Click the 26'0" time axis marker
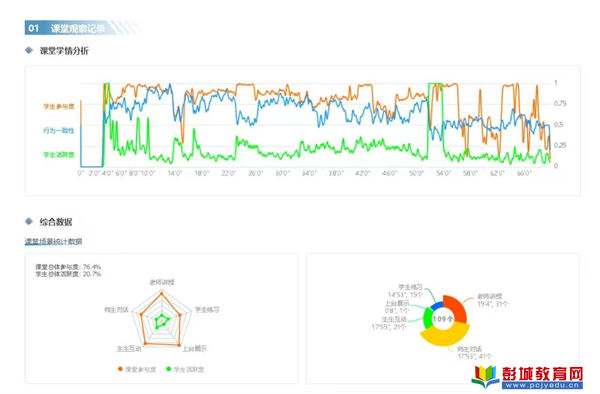Viewport: 600px width, 394px height. [255, 174]
